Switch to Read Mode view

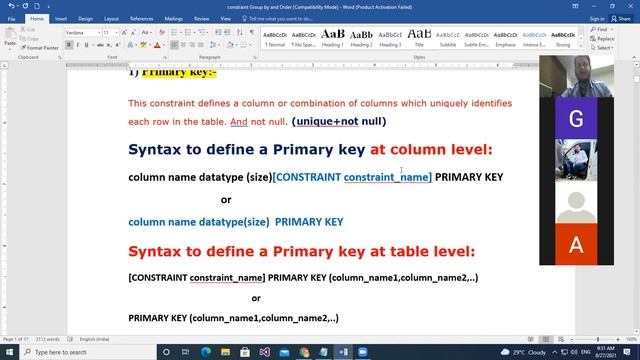531,339
